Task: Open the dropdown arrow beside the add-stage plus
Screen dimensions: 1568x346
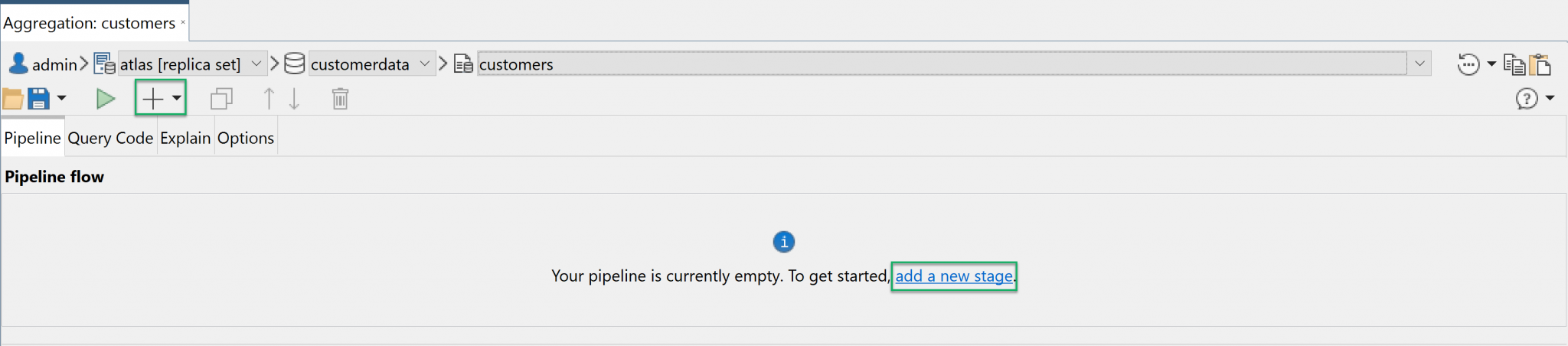Action: point(177,98)
